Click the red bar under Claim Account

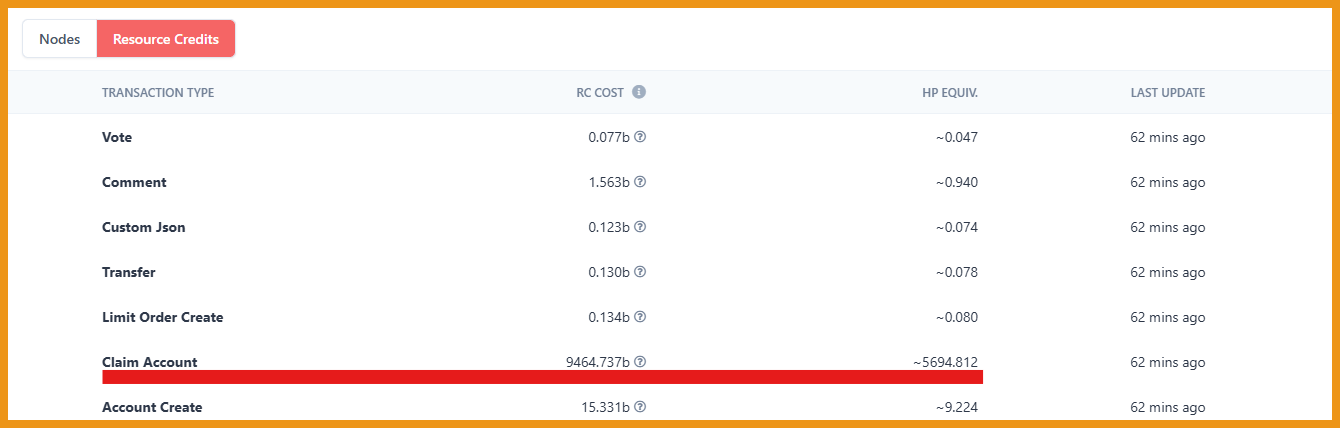[542, 376]
